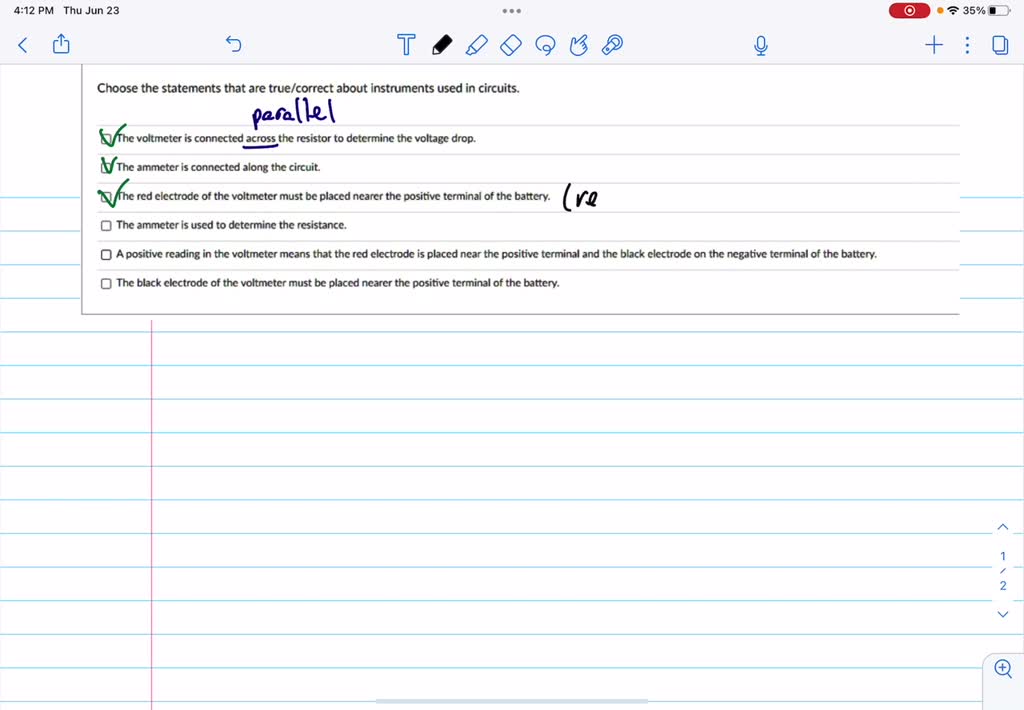
Task: Open the tape tool
Action: 611,45
